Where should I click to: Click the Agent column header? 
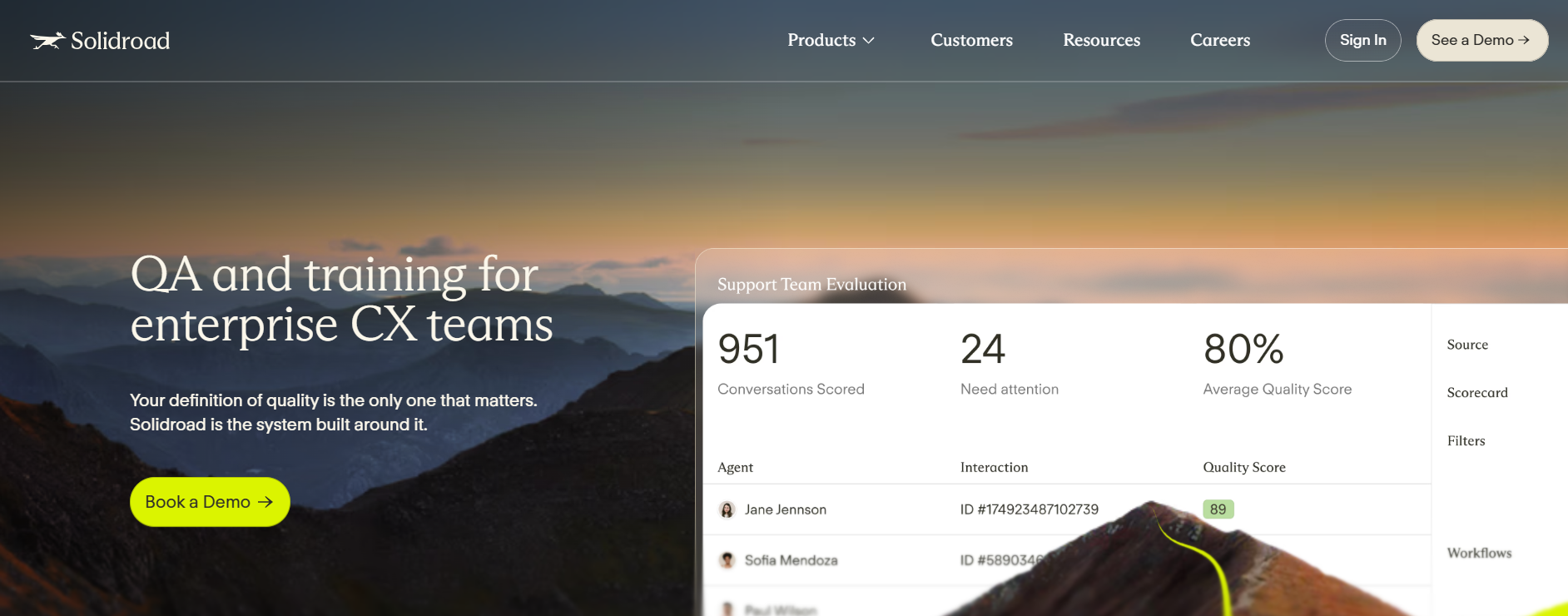735,468
